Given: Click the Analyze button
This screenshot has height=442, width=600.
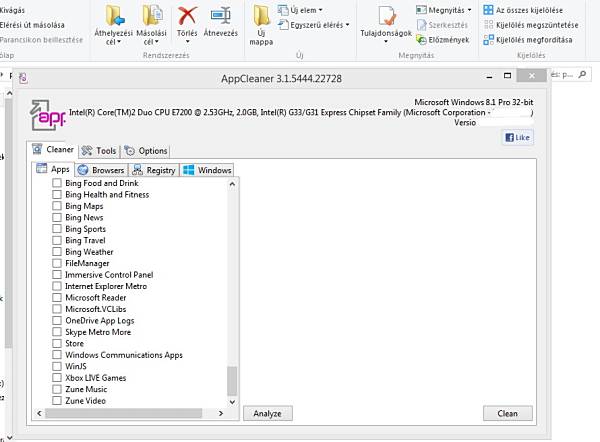Looking at the screenshot, I should [x=268, y=413].
